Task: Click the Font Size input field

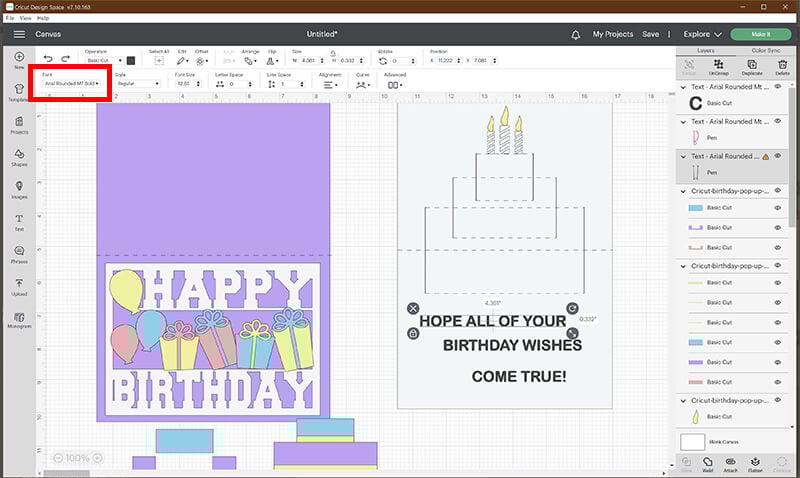Action: click(x=185, y=84)
